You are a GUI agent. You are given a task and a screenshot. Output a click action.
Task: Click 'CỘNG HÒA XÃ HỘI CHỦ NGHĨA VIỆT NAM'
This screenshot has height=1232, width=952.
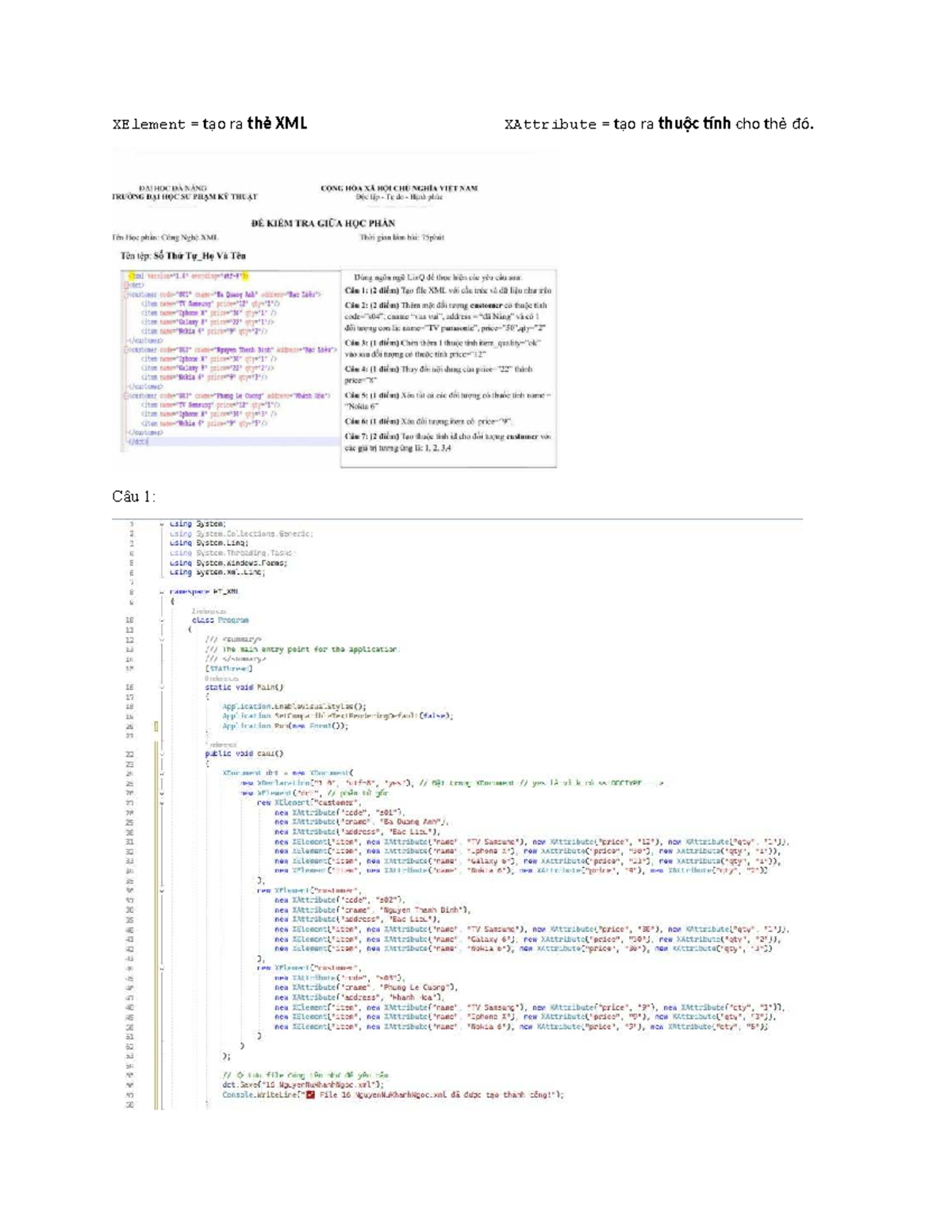(x=399, y=189)
